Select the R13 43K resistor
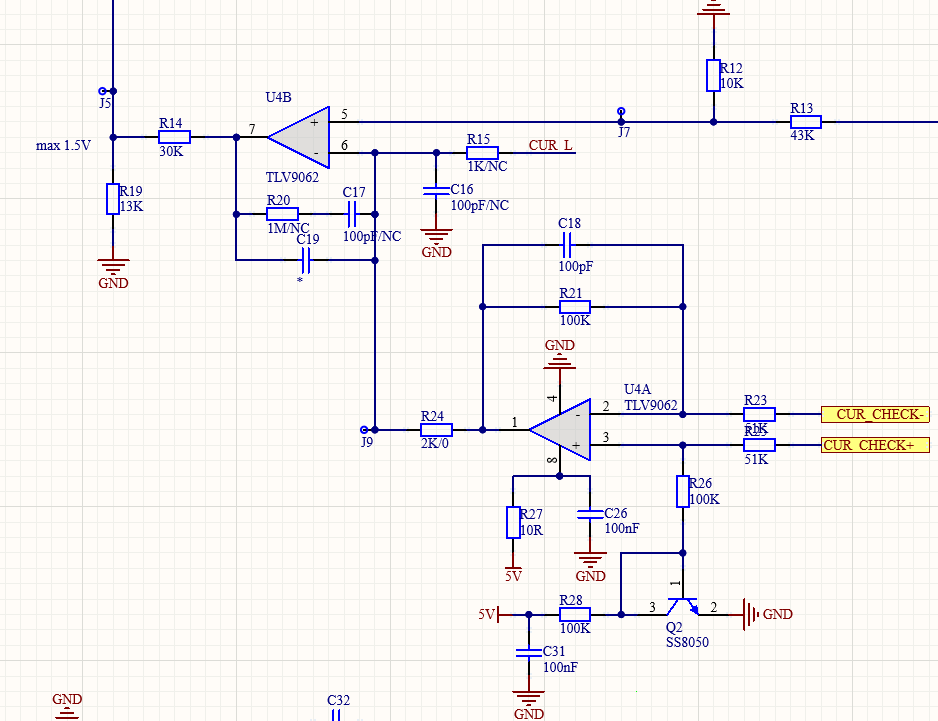 (x=805, y=122)
